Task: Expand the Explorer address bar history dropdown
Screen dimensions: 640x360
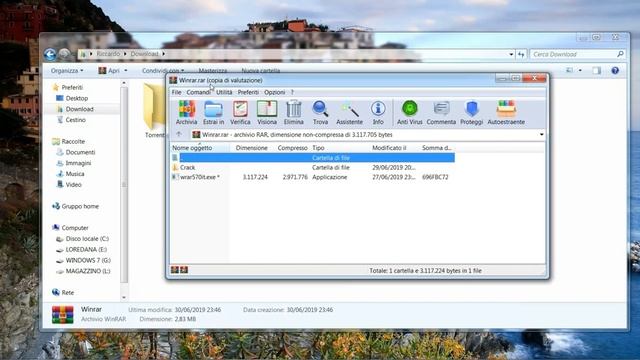Action: tap(511, 54)
